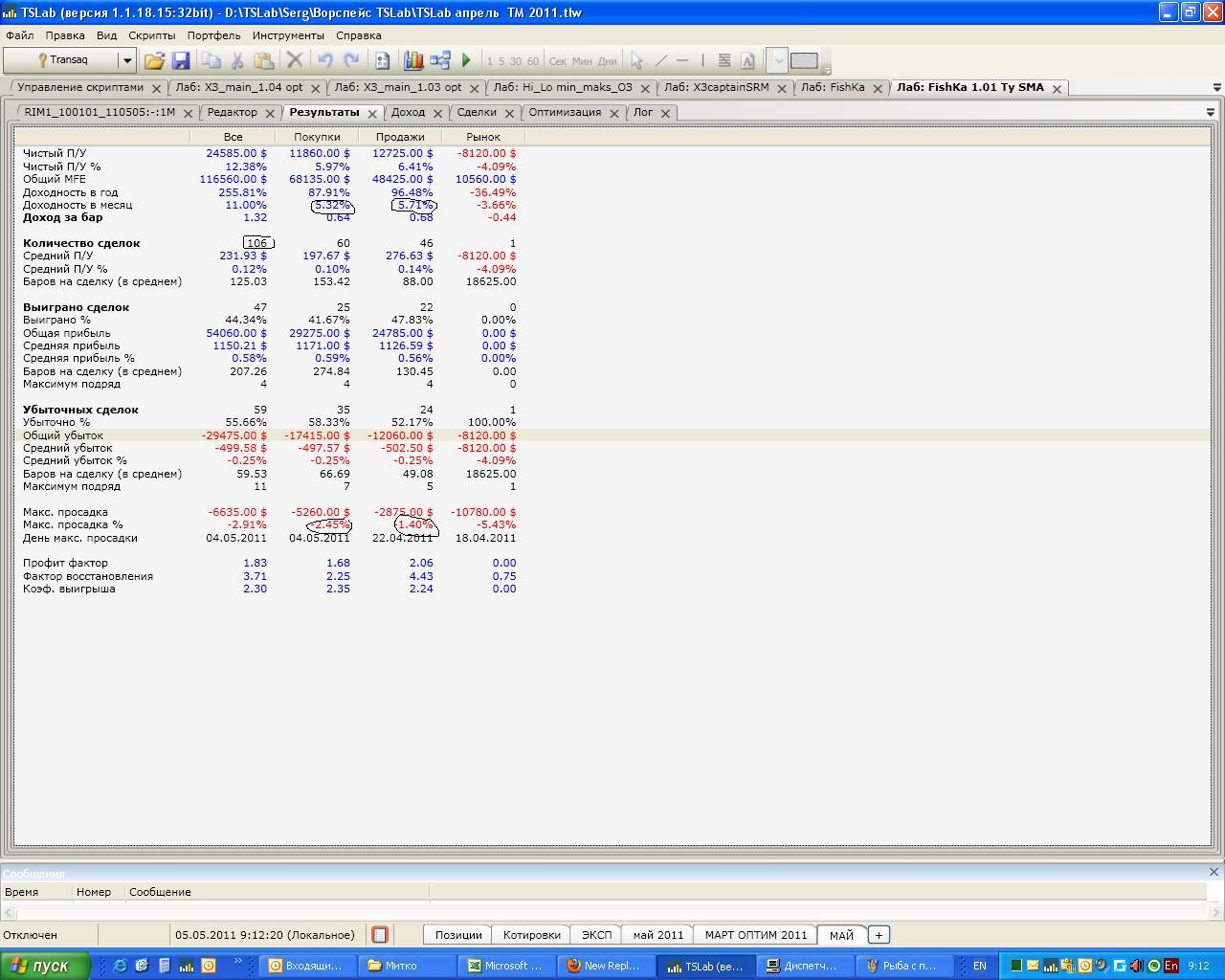This screenshot has height=980, width=1225.
Task: Expand the color picker dropdown arrow in toolbar
Action: click(x=778, y=60)
